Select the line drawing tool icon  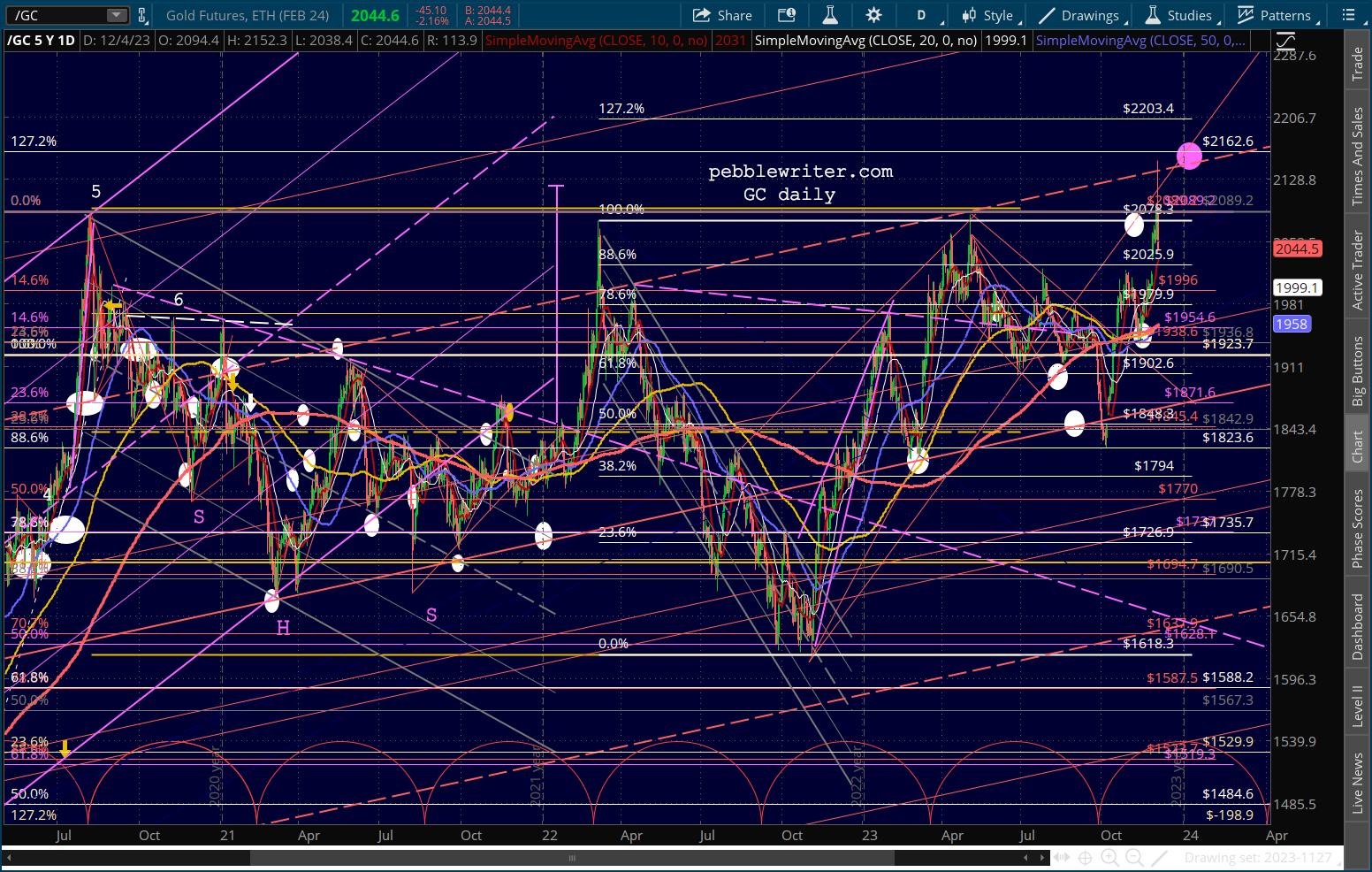[1159, 857]
